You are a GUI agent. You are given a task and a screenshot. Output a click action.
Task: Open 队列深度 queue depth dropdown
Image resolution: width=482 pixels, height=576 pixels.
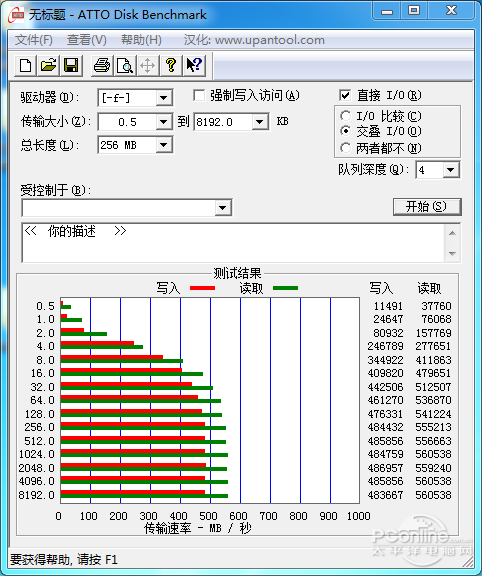pos(451,170)
